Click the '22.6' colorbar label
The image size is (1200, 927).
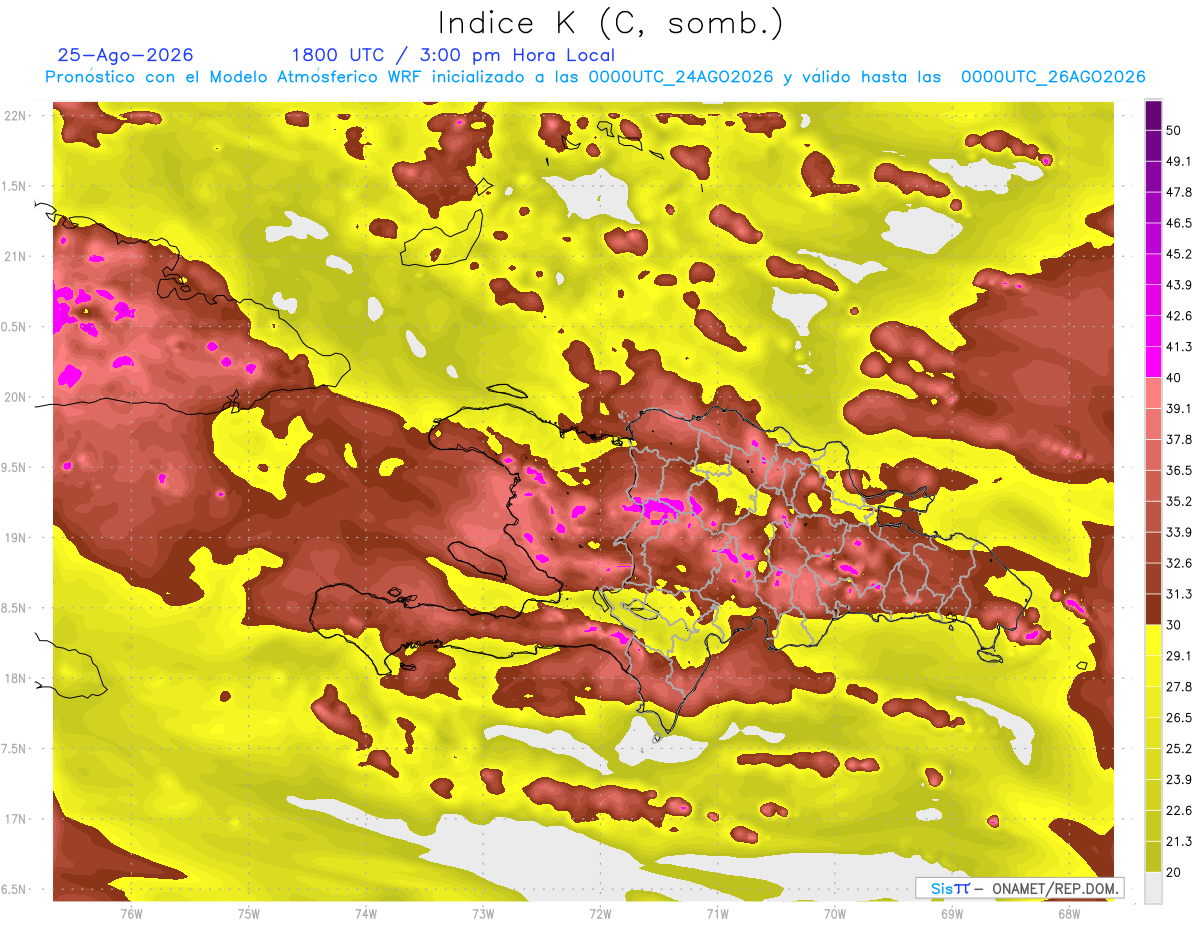[x=1179, y=811]
